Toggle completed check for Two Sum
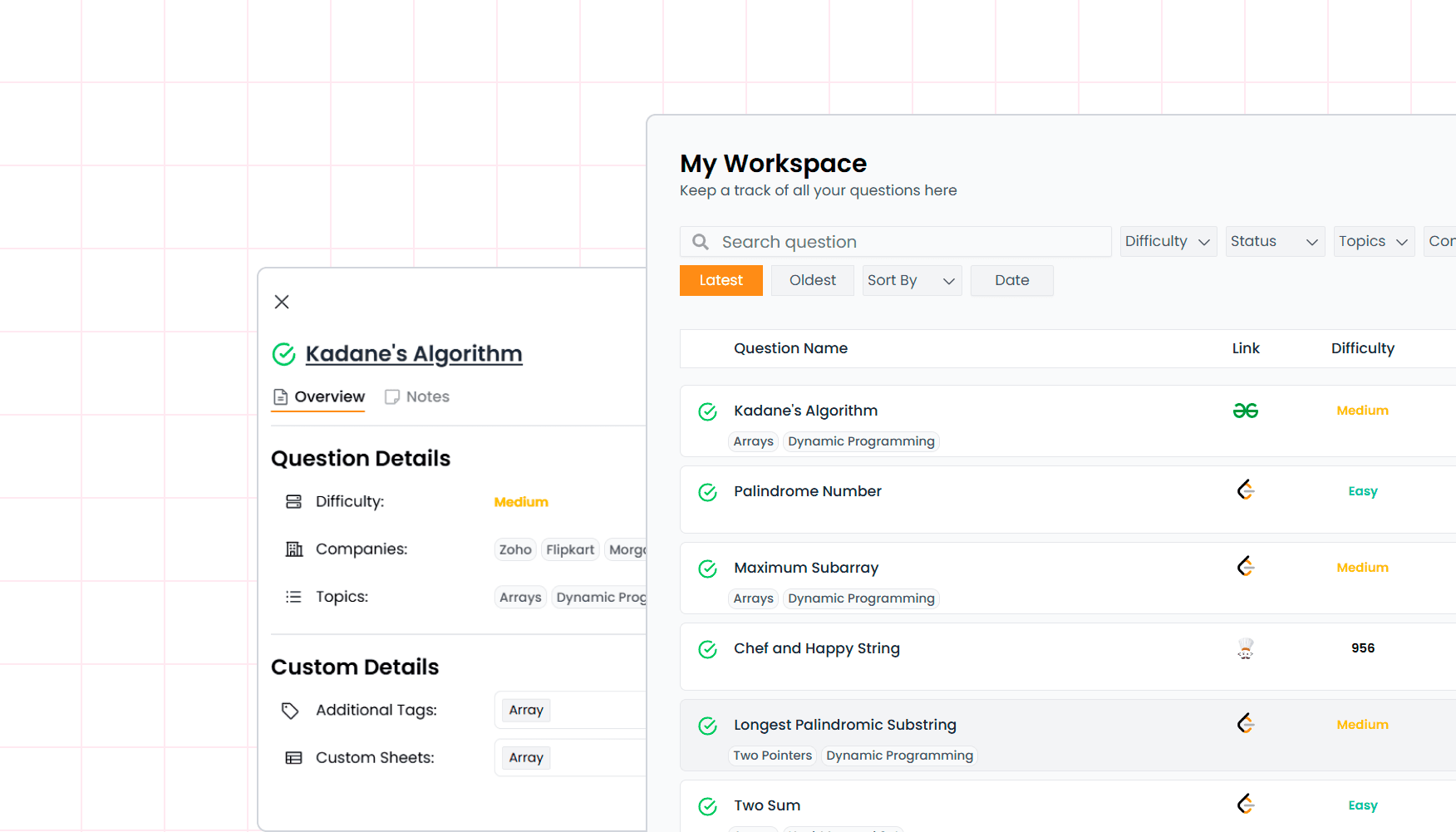 point(707,806)
